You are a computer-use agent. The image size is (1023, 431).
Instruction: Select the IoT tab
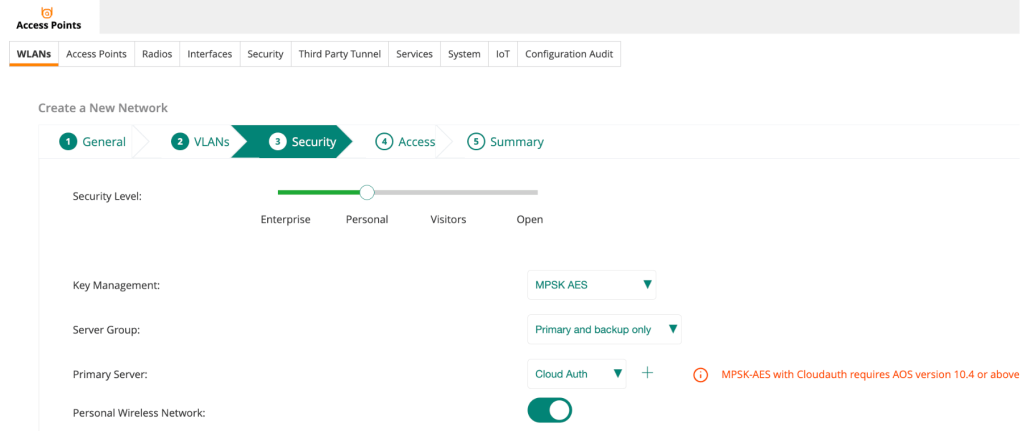pos(503,54)
